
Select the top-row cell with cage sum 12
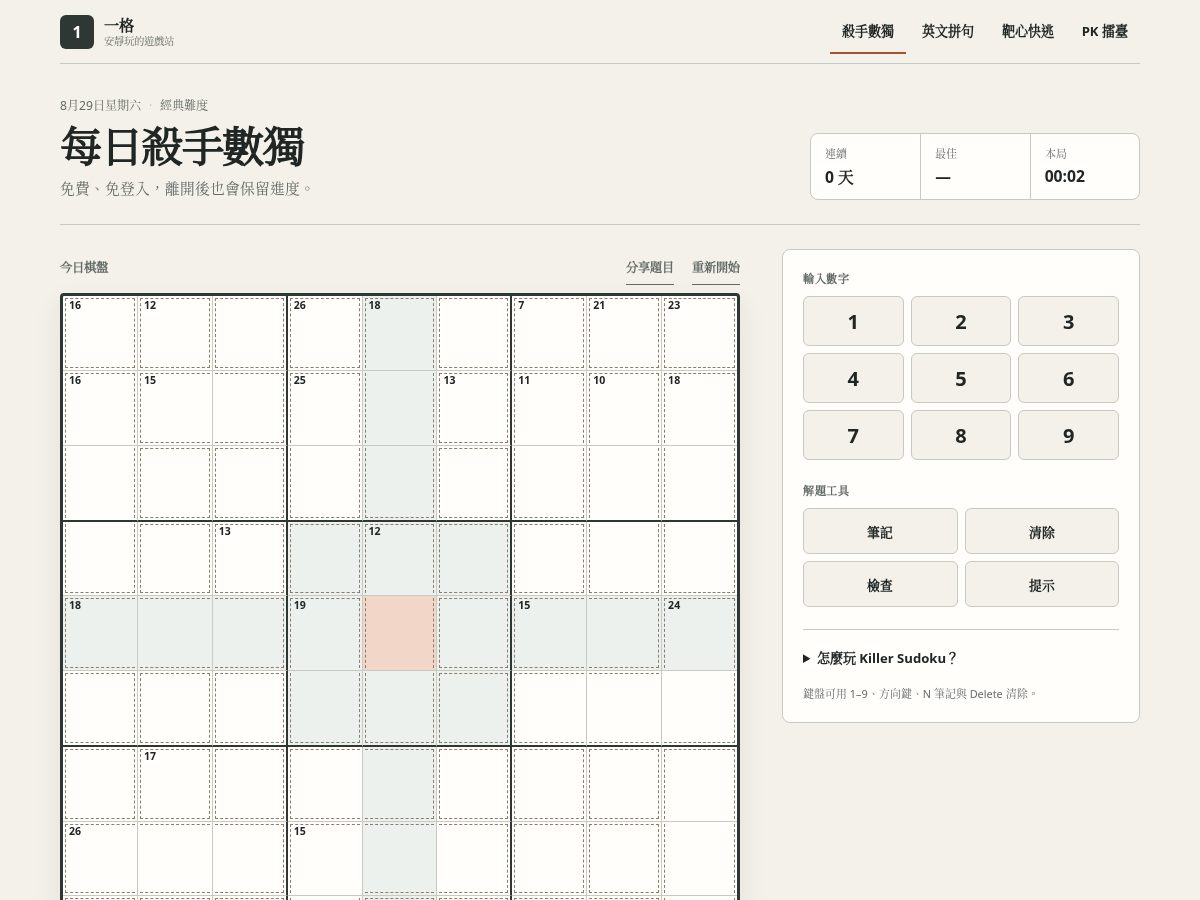[x=175, y=333]
